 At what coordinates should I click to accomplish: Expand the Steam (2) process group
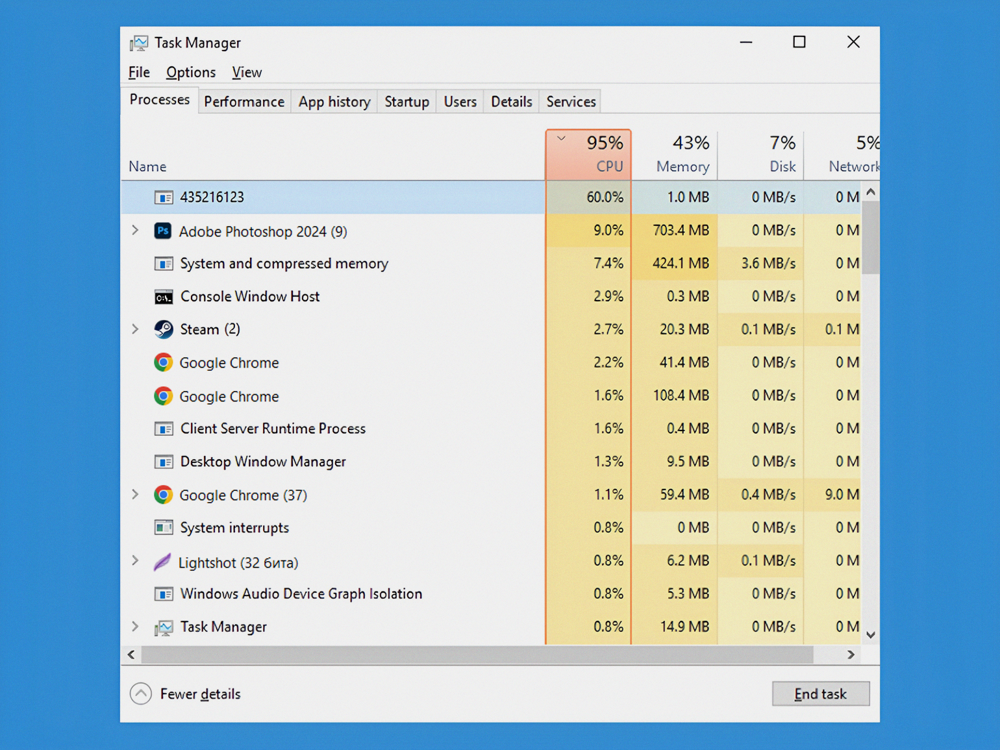pyautogui.click(x=135, y=329)
